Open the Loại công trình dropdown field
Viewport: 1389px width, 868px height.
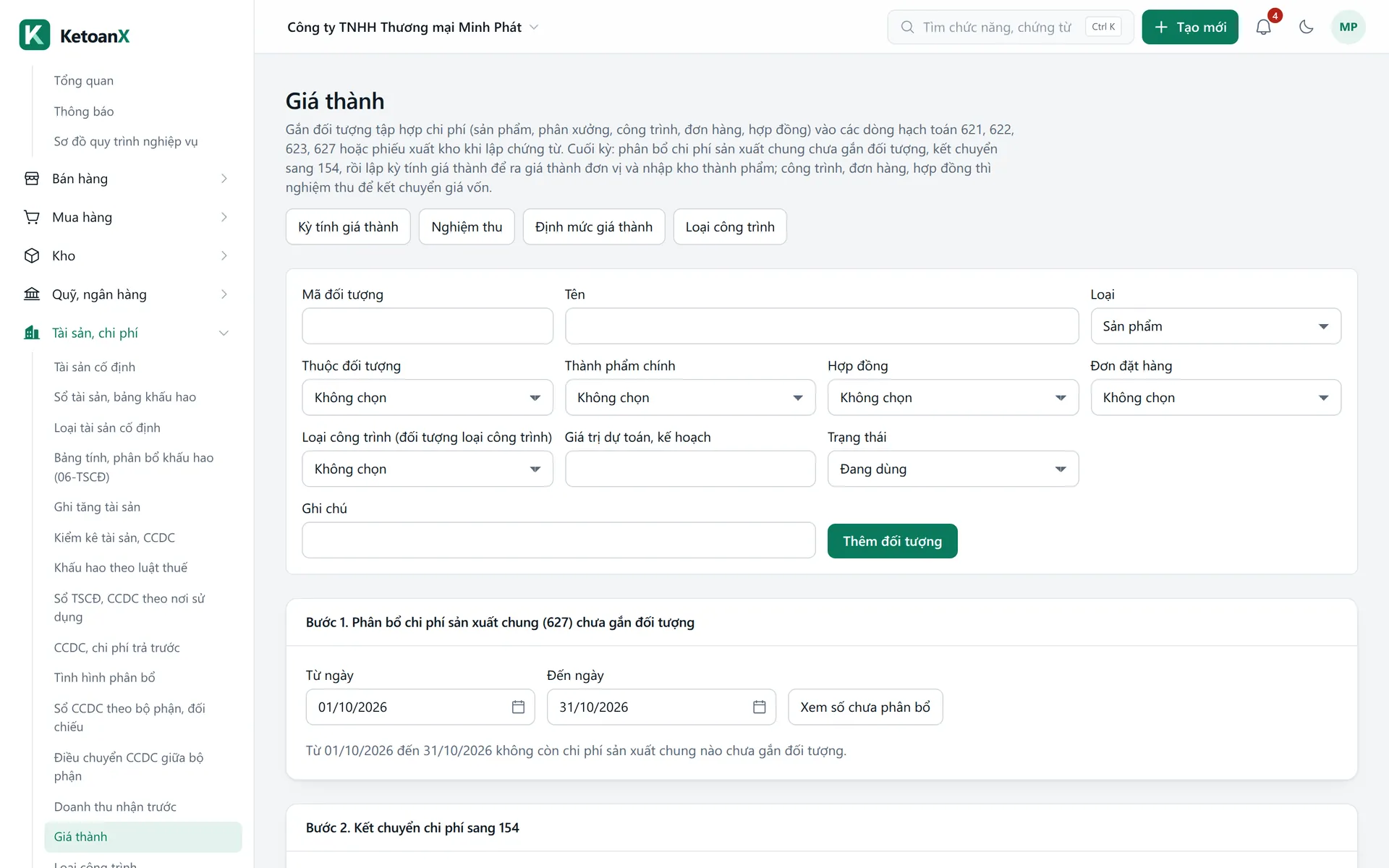tap(428, 469)
